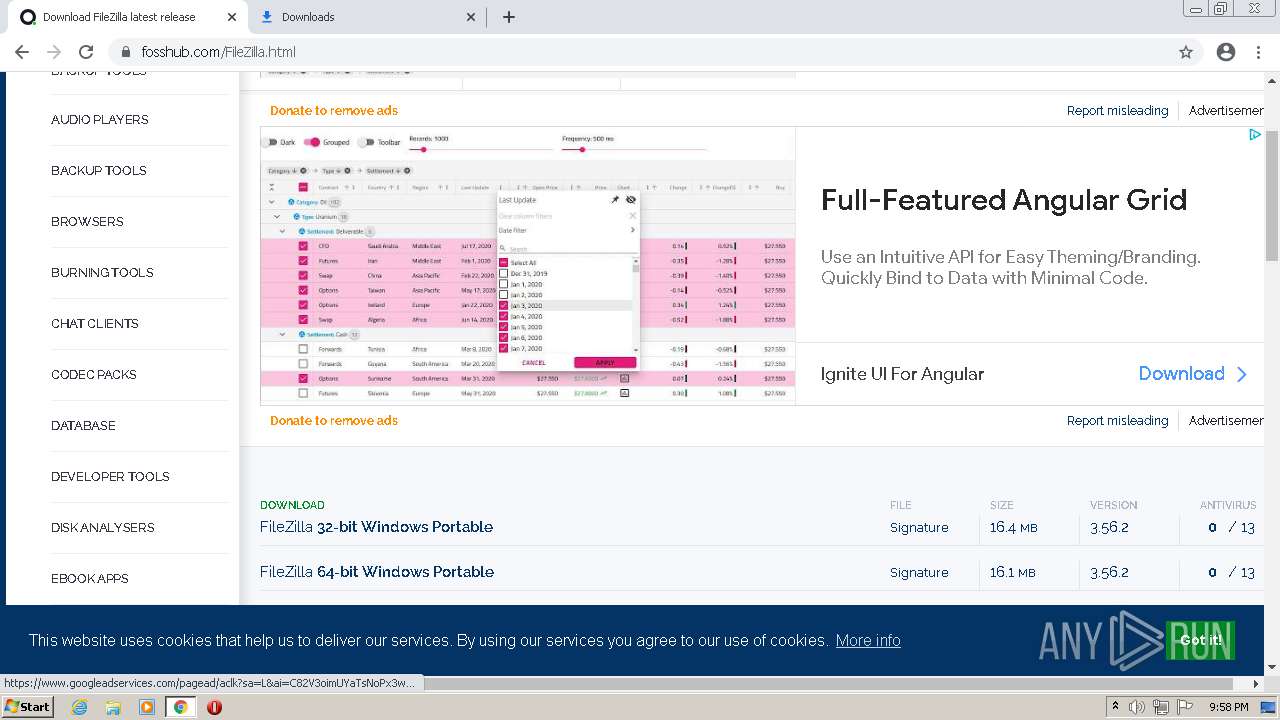The width and height of the screenshot is (1280, 720).
Task: Launch the media player taskbar icon
Action: coord(147,707)
